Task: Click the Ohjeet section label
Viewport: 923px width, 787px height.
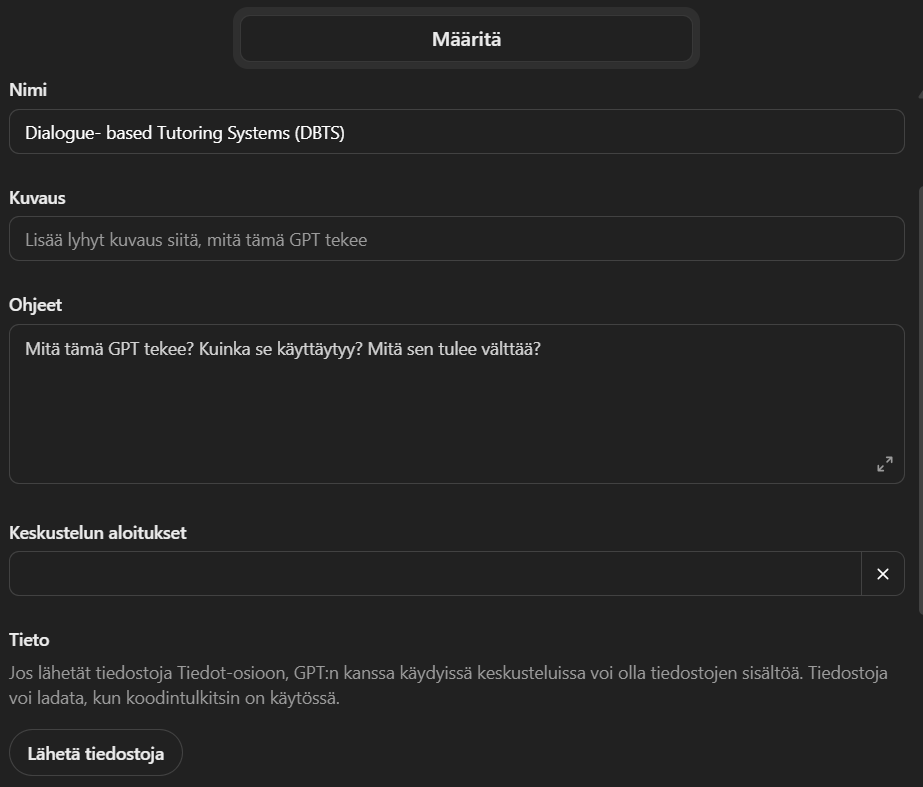Action: pyautogui.click(x=35, y=305)
